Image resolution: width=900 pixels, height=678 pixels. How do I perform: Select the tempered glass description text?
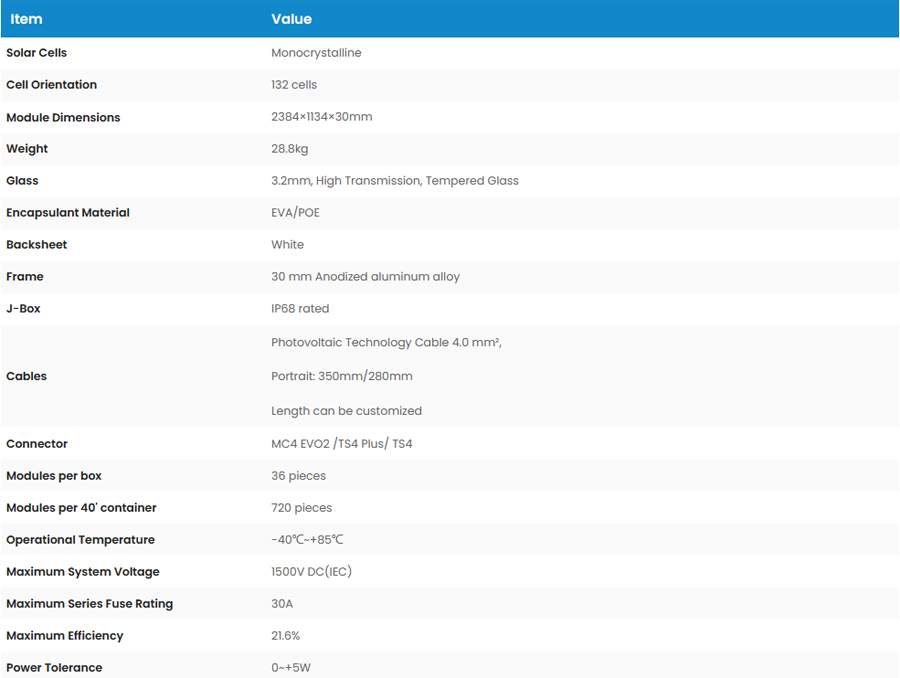pos(394,181)
